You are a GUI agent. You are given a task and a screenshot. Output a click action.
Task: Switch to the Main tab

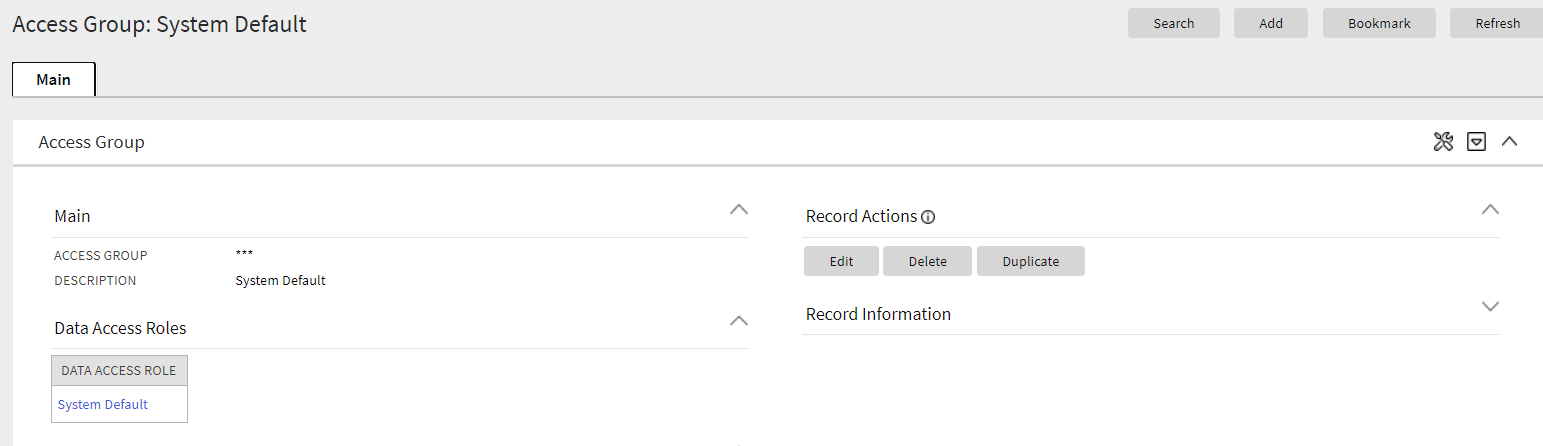[x=54, y=79]
